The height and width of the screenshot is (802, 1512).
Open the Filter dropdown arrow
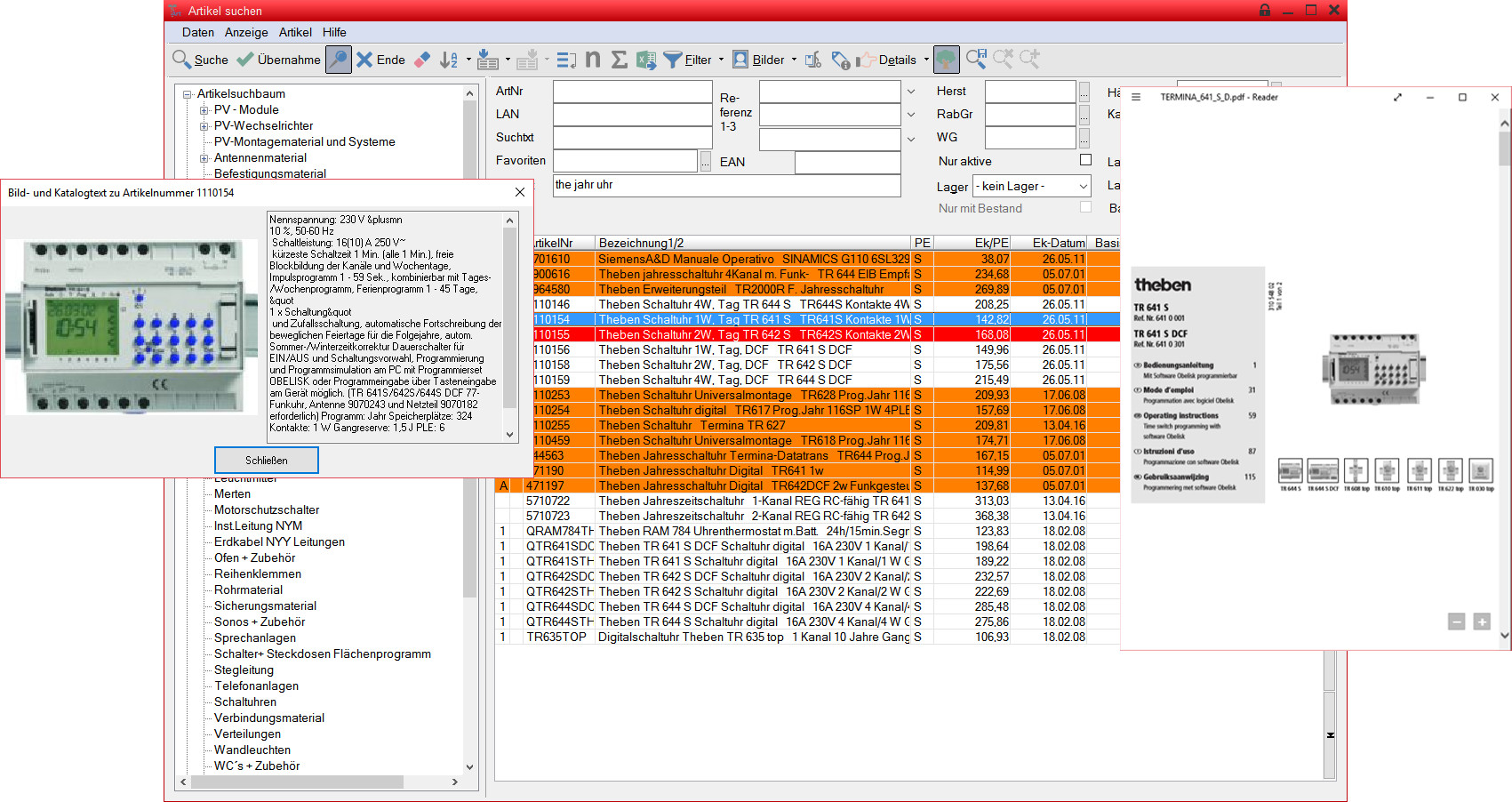coord(721,60)
